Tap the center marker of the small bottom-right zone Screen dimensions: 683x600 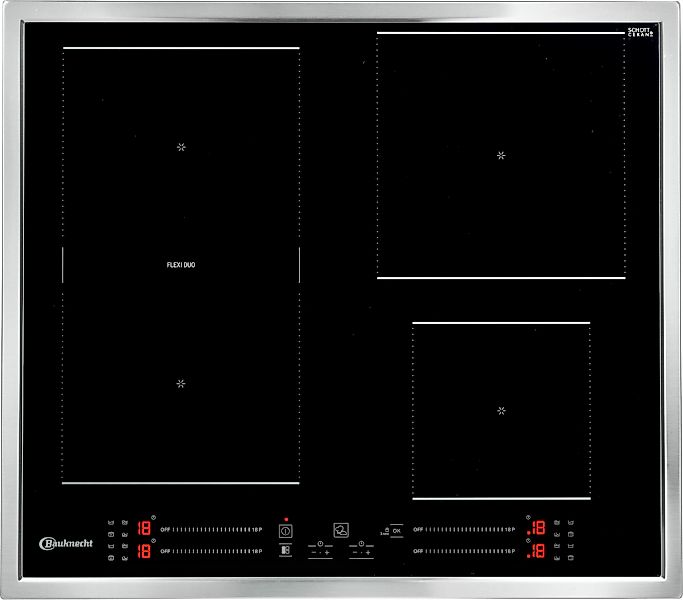click(x=501, y=411)
